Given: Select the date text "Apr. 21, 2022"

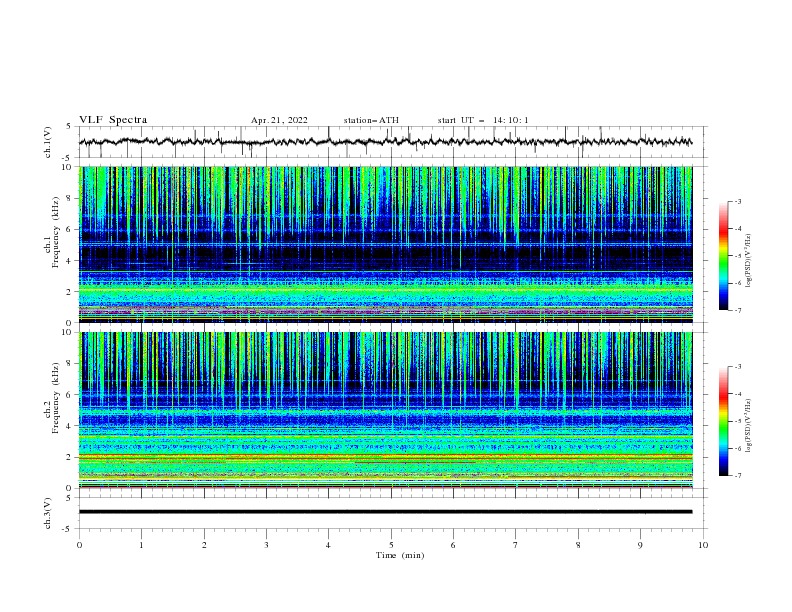Looking at the screenshot, I should pyautogui.click(x=279, y=120).
